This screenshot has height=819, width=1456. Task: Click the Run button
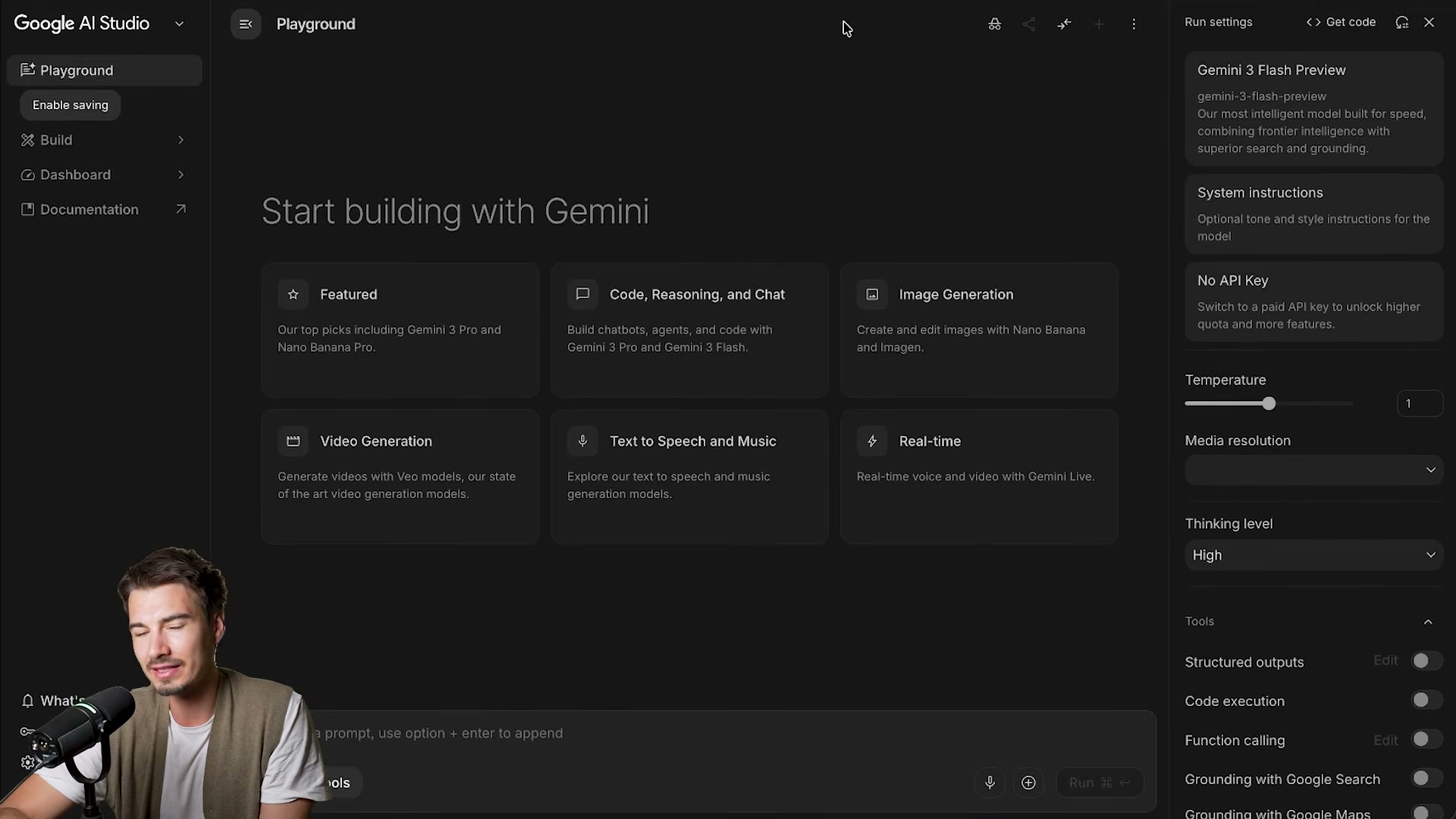[x=1100, y=783]
